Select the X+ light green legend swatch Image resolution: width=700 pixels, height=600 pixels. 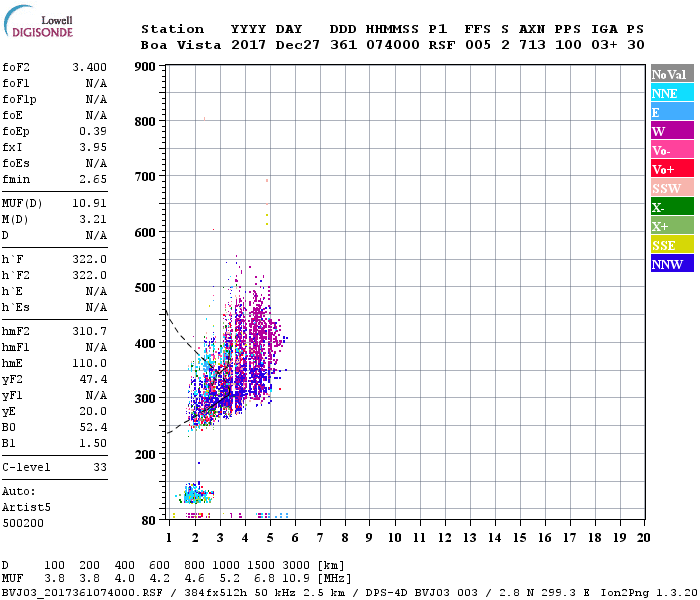(672, 226)
